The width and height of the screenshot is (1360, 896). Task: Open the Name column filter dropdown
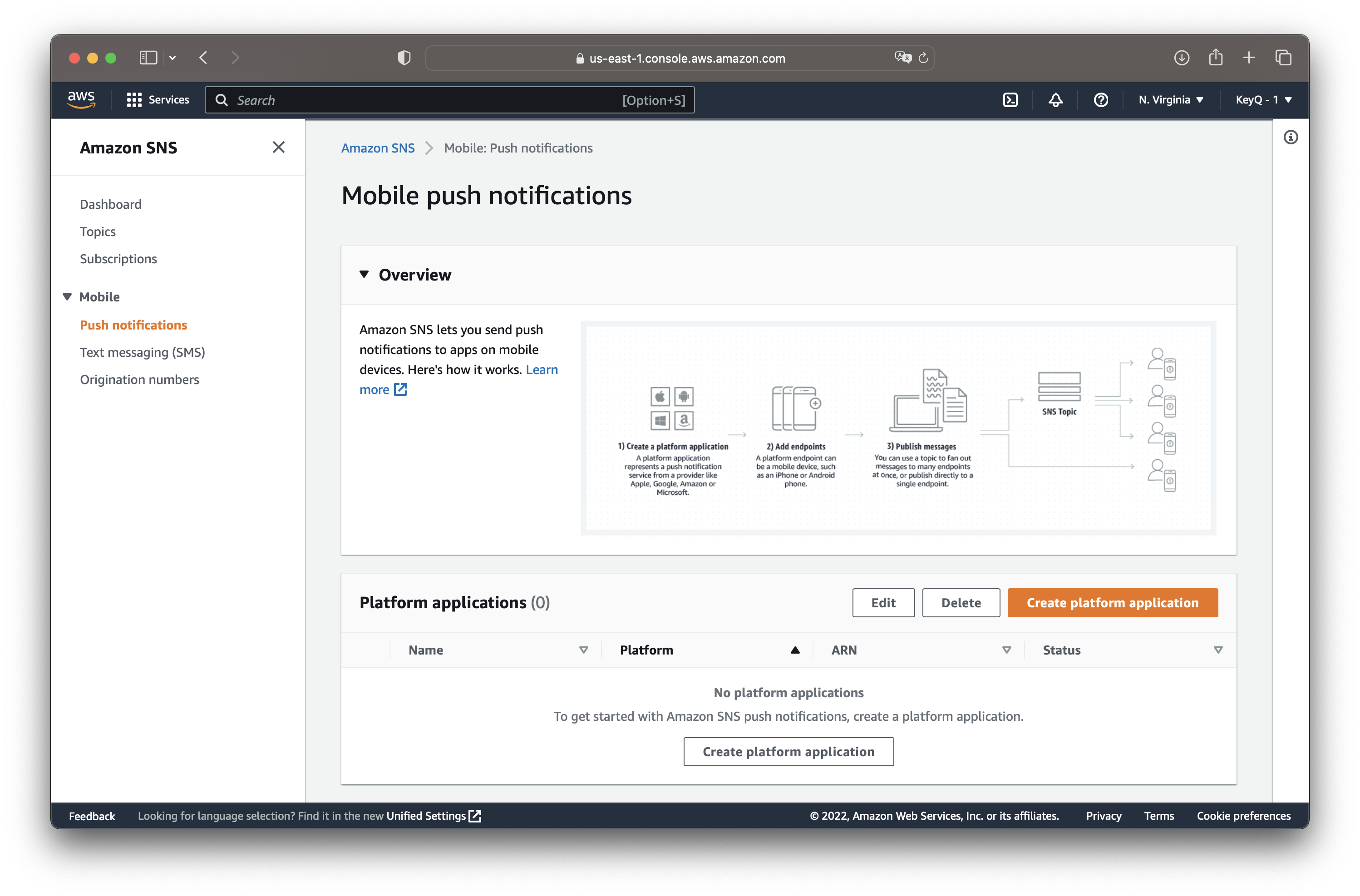[583, 650]
